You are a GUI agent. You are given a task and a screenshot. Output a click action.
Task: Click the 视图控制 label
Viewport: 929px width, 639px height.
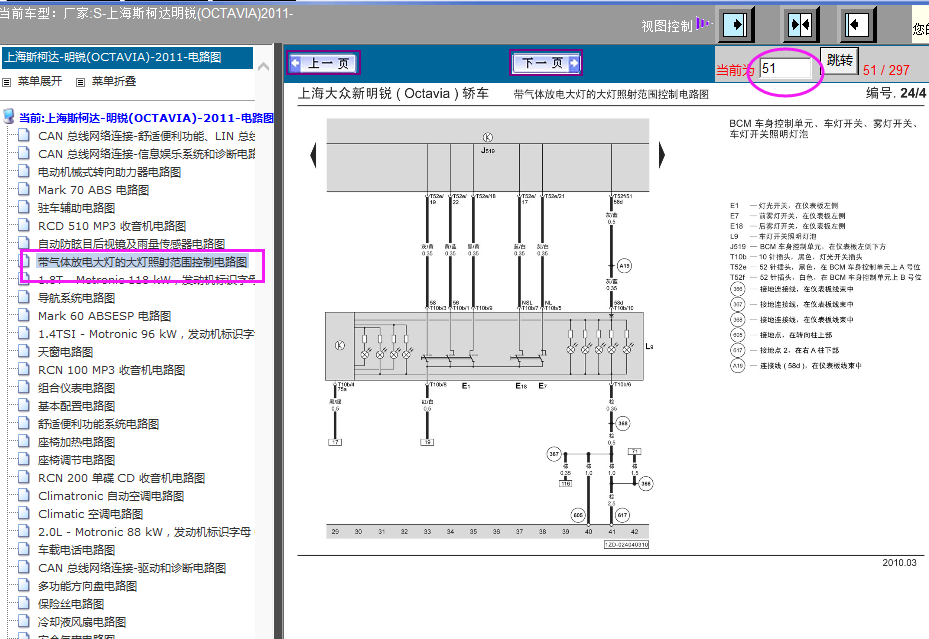coord(667,26)
